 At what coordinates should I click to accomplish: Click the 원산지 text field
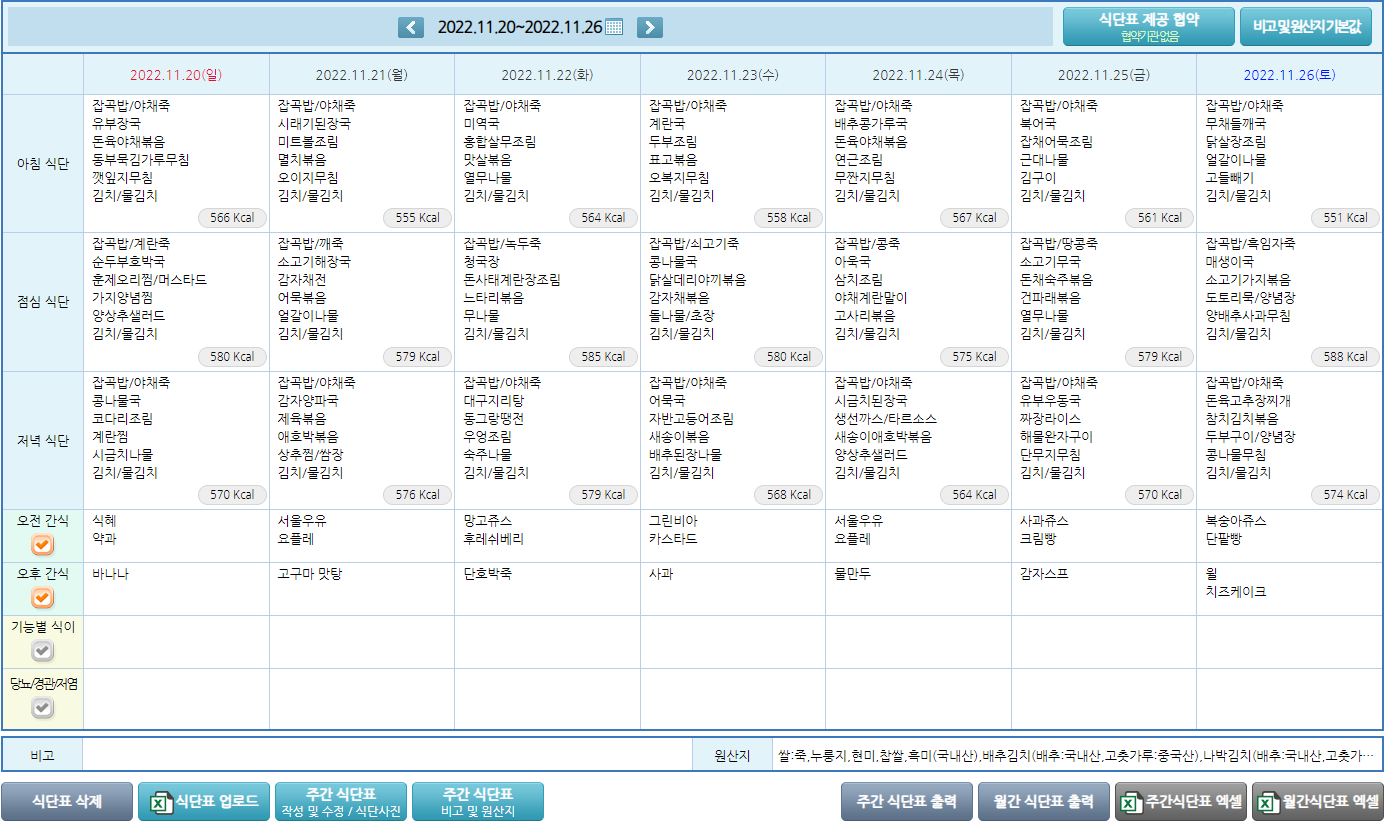tap(1077, 756)
